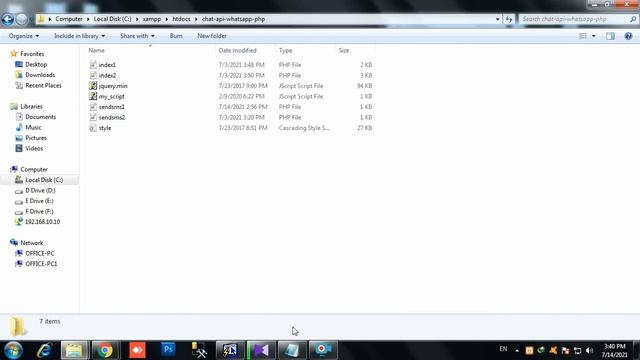Viewport: 640px width, 360px height.
Task: Select the style CSS file icon
Action: coord(93,128)
